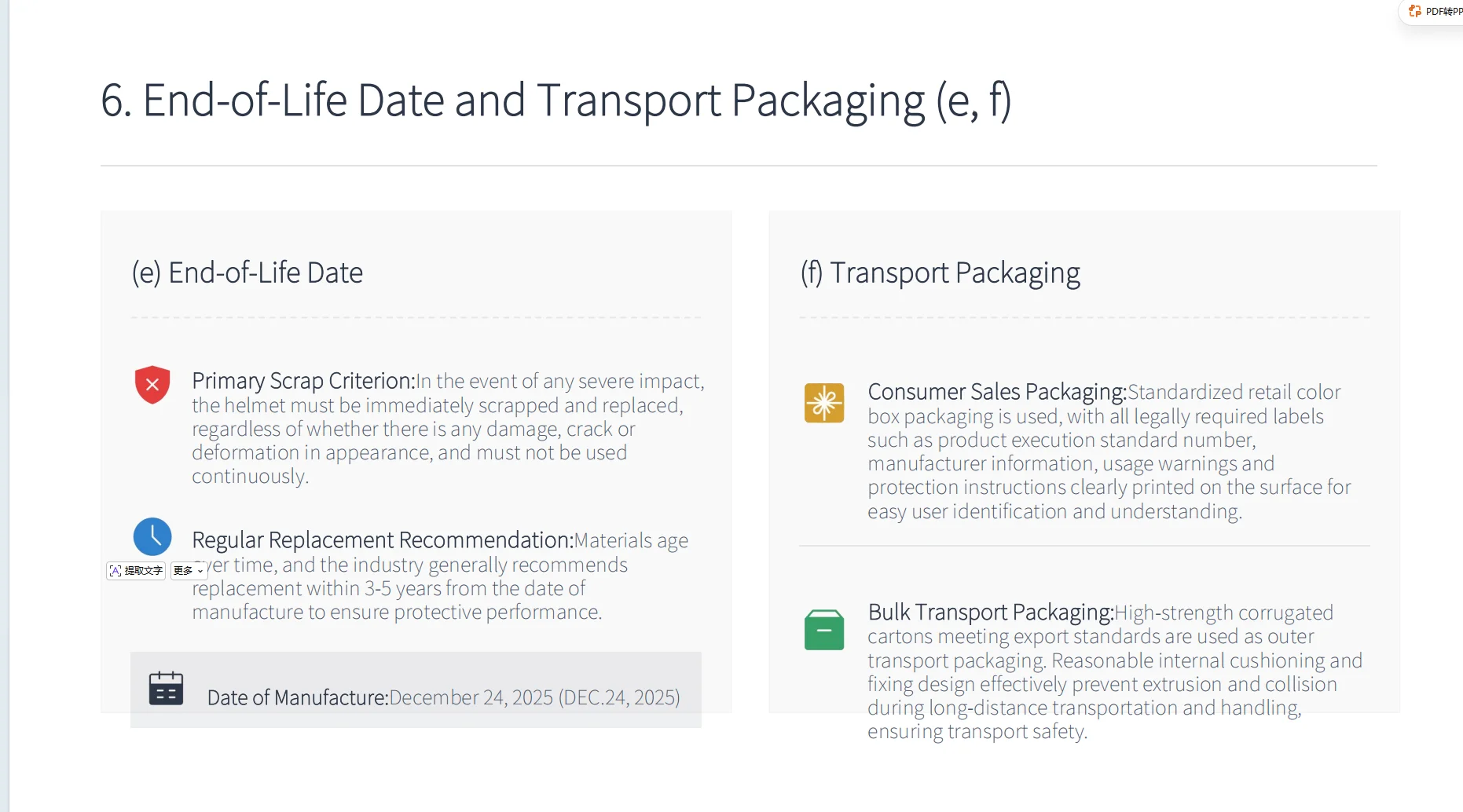Click the Date of Manufacture highlighted box

pyautogui.click(x=416, y=689)
